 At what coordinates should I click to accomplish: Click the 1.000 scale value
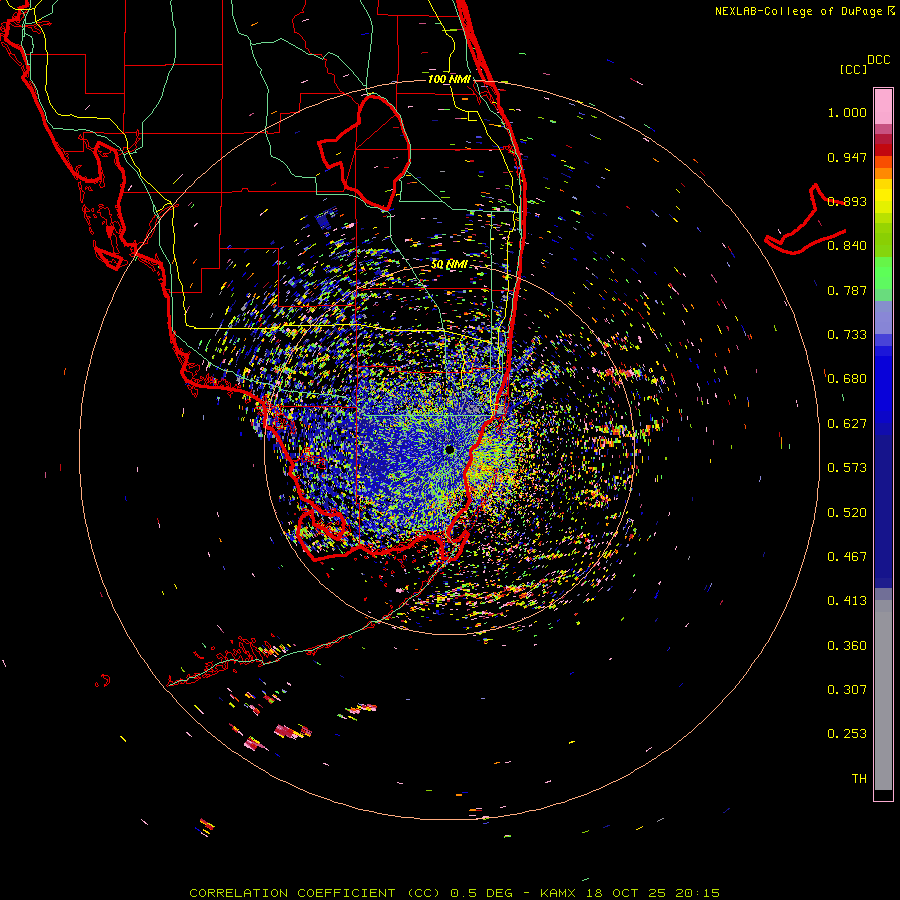coord(847,112)
